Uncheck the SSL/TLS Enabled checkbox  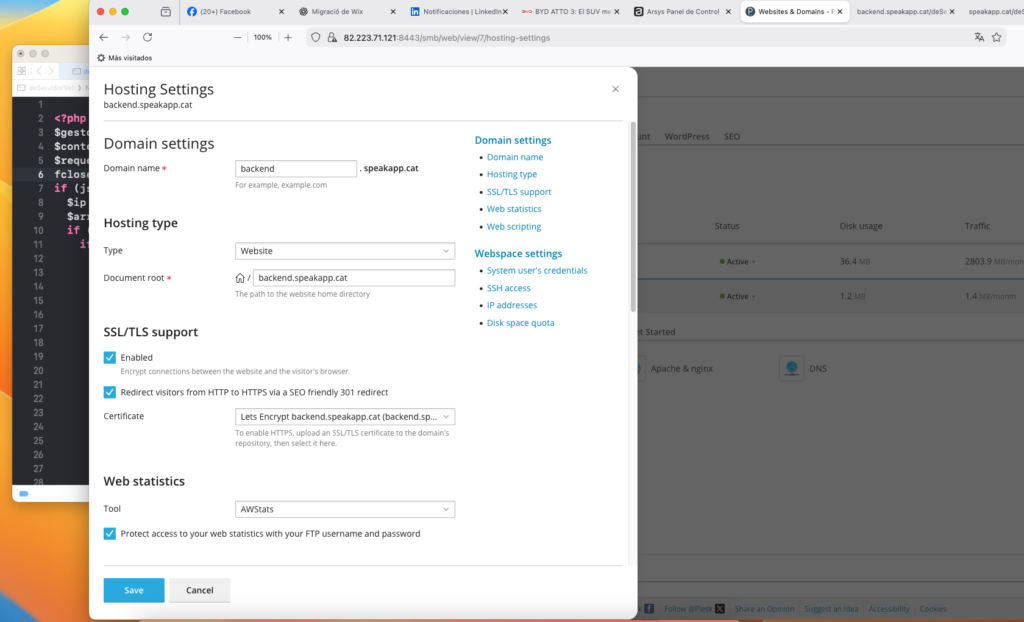pos(110,357)
